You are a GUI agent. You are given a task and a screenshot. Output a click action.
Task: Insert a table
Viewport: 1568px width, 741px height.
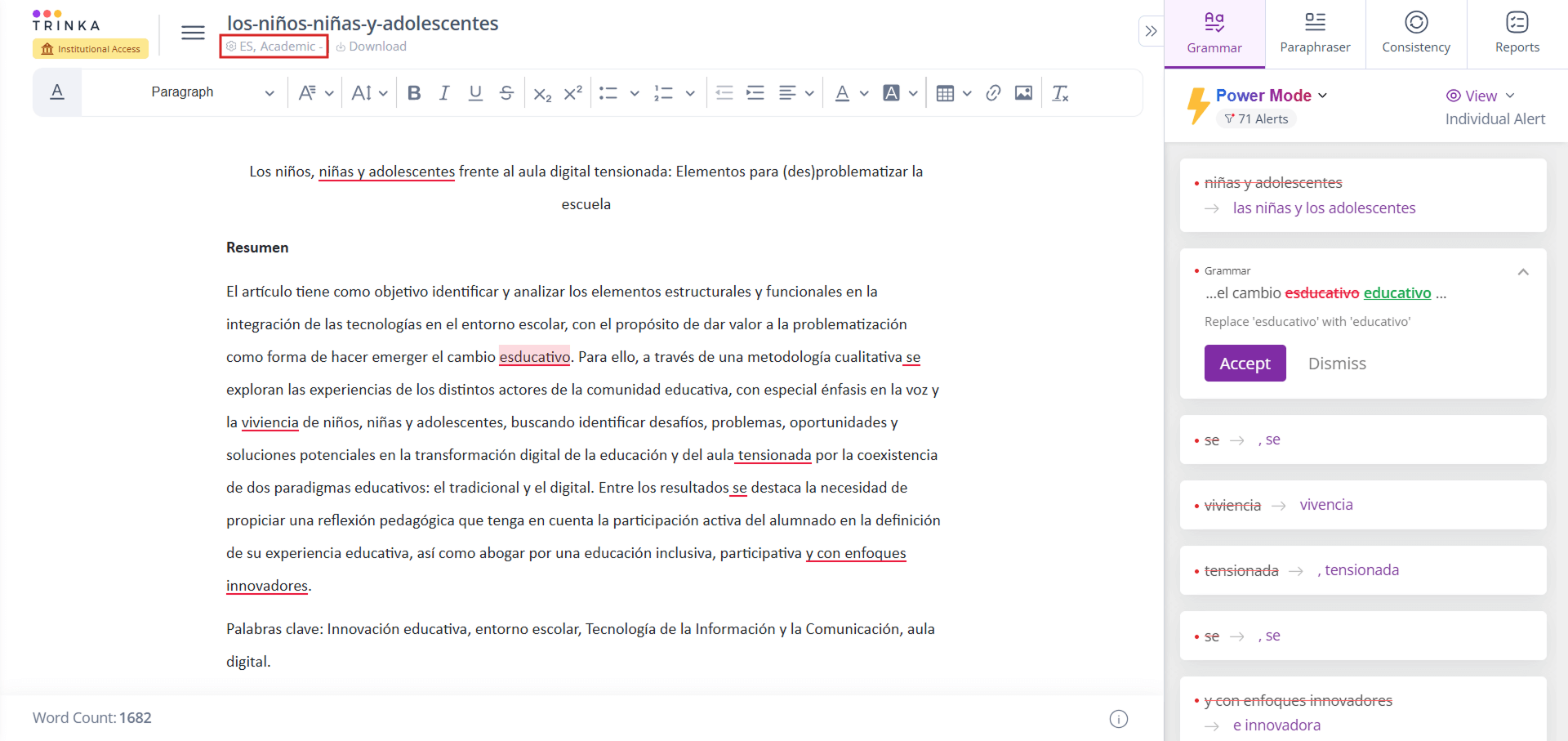coord(945,93)
